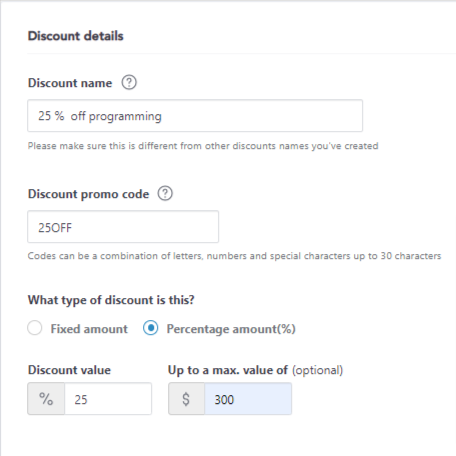Focus the Discount value field showing 25
Image resolution: width=456 pixels, height=456 pixels.
[x=108, y=399]
